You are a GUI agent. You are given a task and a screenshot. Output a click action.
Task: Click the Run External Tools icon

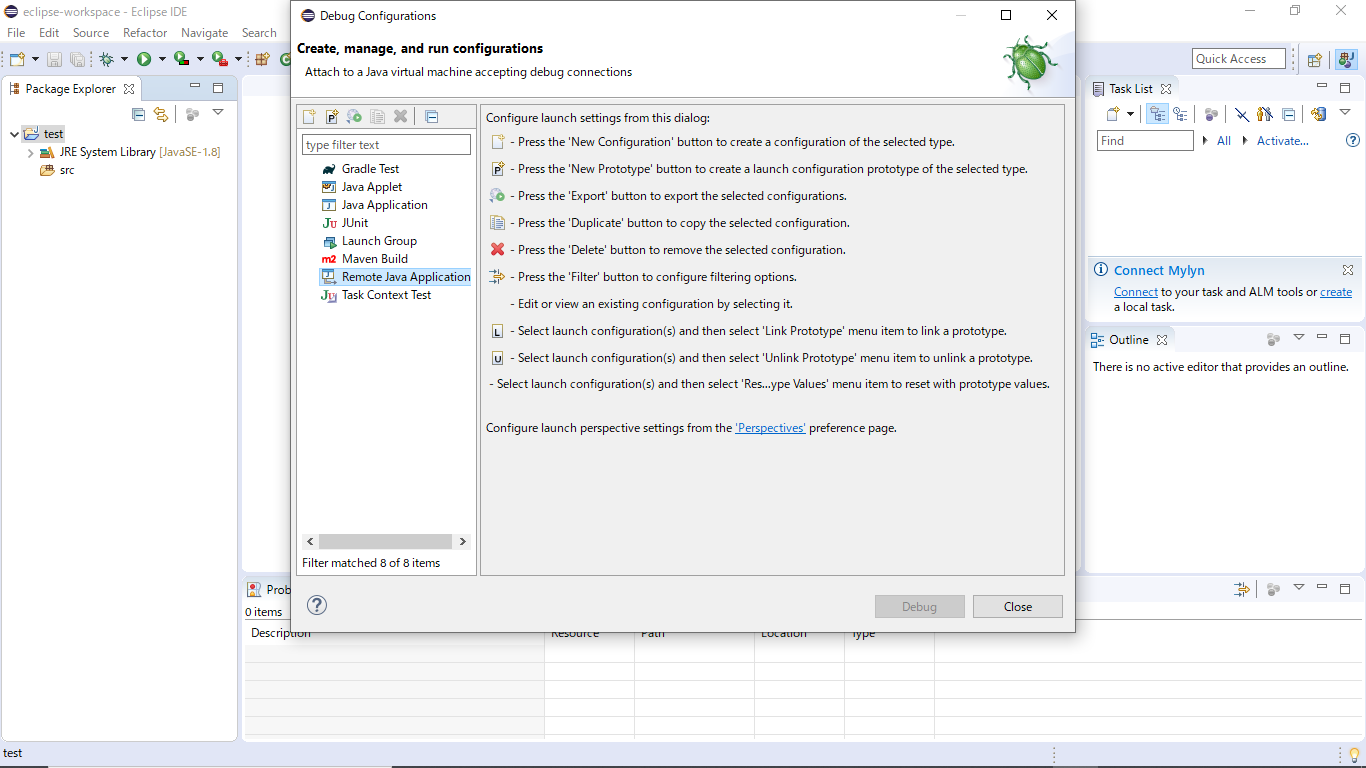tap(219, 59)
